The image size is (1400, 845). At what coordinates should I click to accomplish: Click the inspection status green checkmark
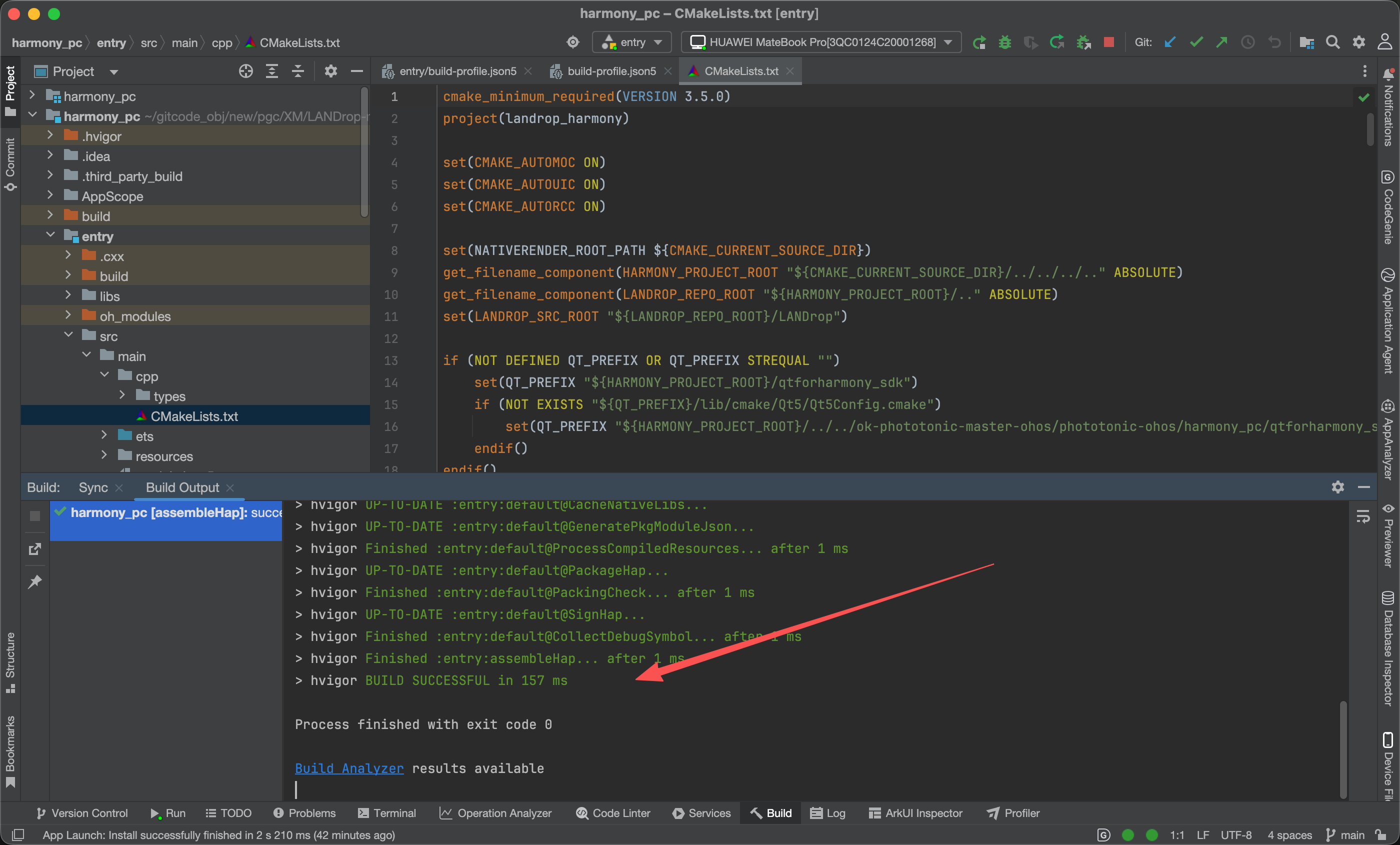tap(1363, 97)
